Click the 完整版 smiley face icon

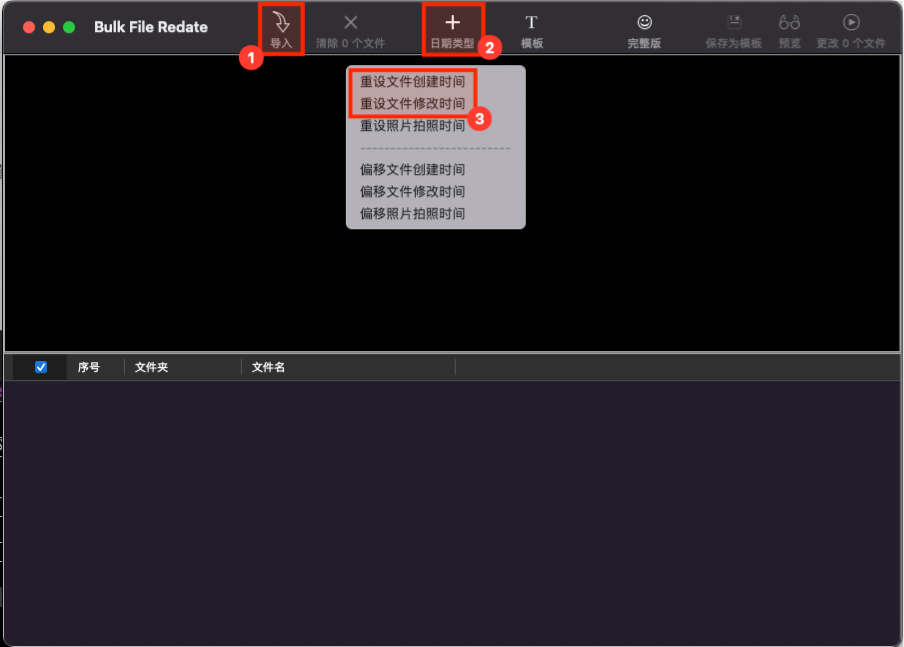click(644, 23)
